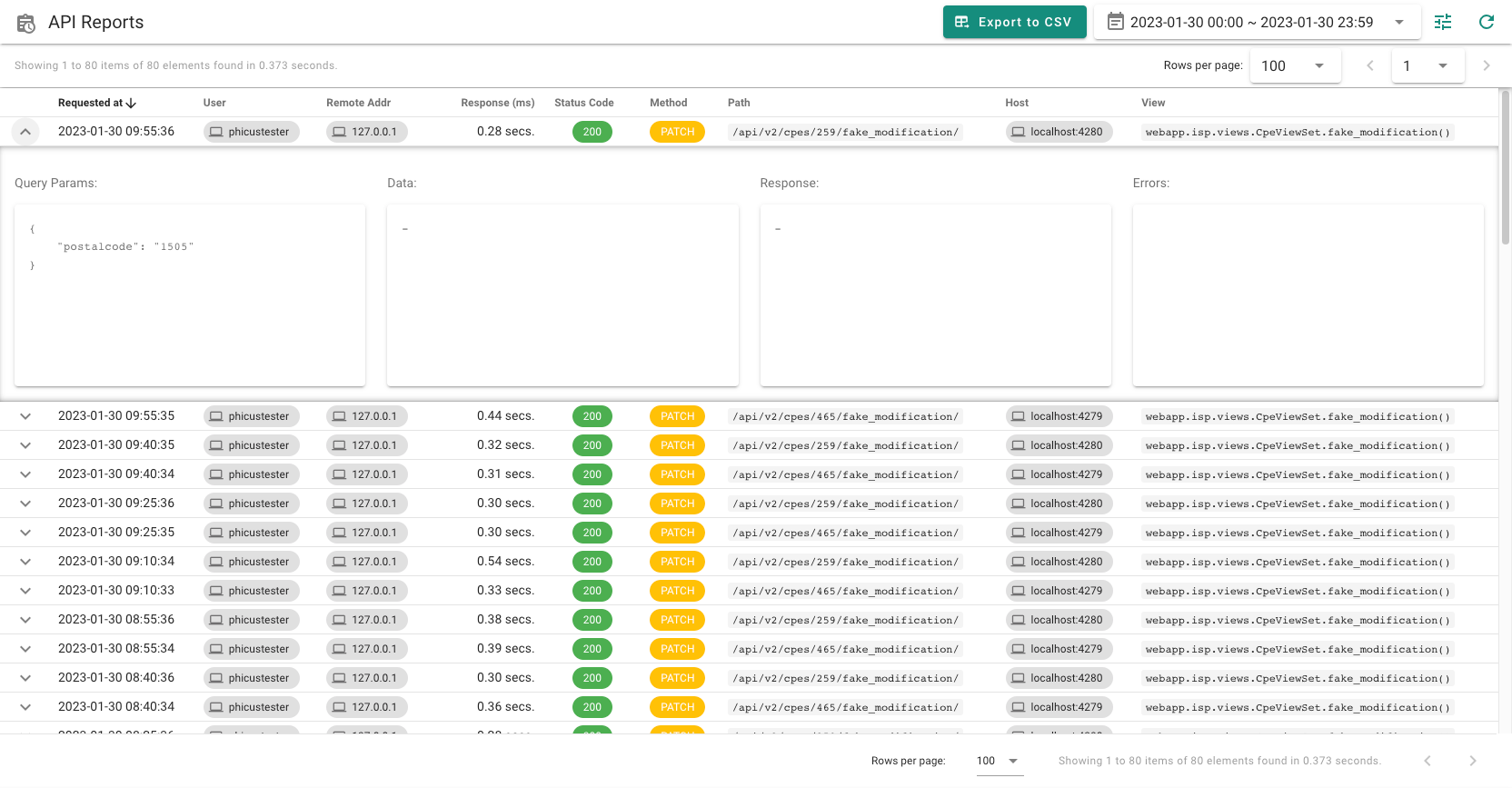
Task: Click the Path column header
Action: pos(739,103)
